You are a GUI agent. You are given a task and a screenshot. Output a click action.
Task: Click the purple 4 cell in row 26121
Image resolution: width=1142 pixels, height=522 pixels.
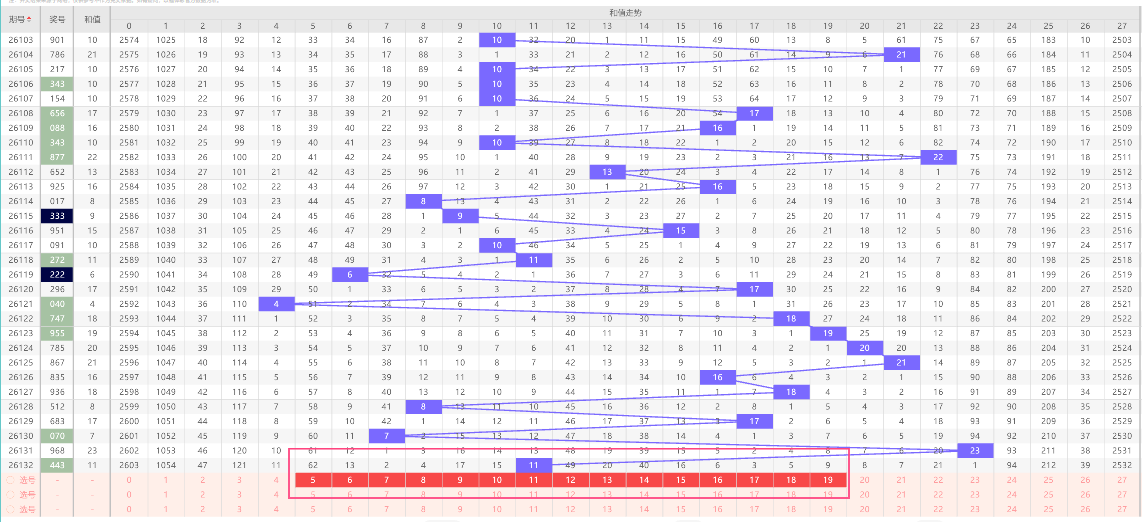point(276,304)
